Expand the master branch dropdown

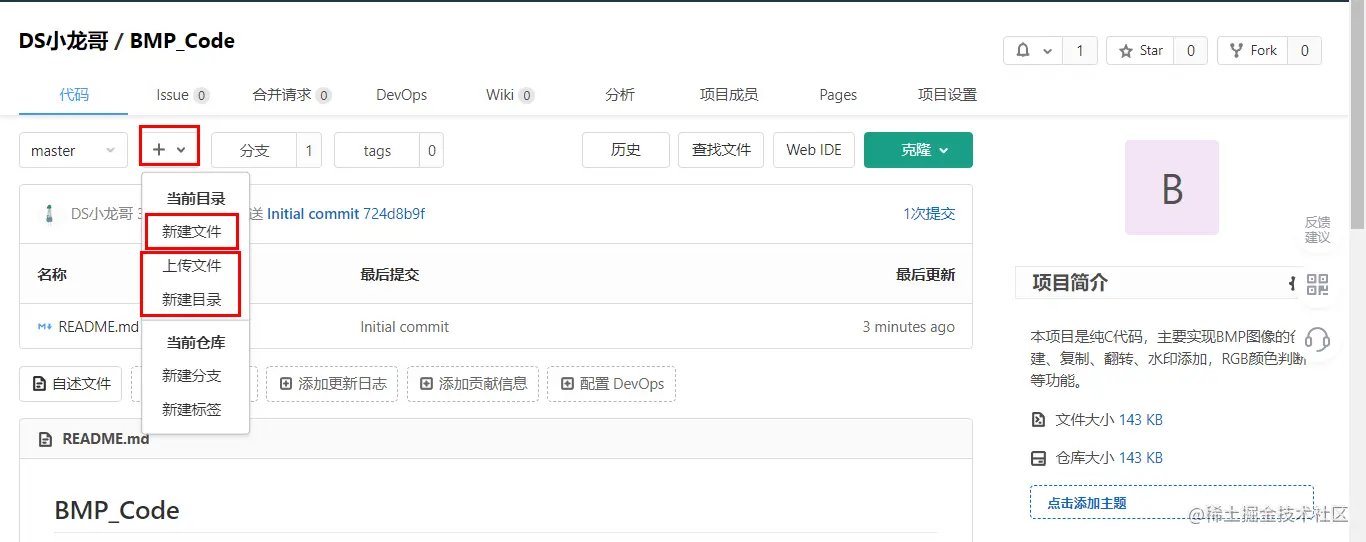coord(73,150)
